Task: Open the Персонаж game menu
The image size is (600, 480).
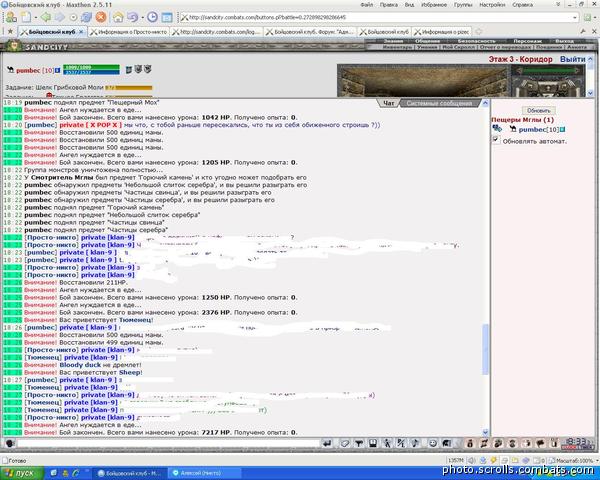Action: click(x=527, y=41)
